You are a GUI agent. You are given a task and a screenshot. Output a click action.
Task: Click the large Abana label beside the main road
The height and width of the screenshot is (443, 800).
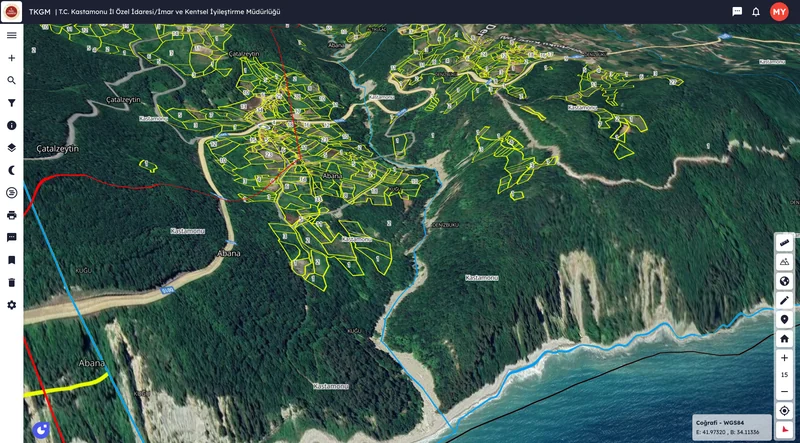point(229,253)
